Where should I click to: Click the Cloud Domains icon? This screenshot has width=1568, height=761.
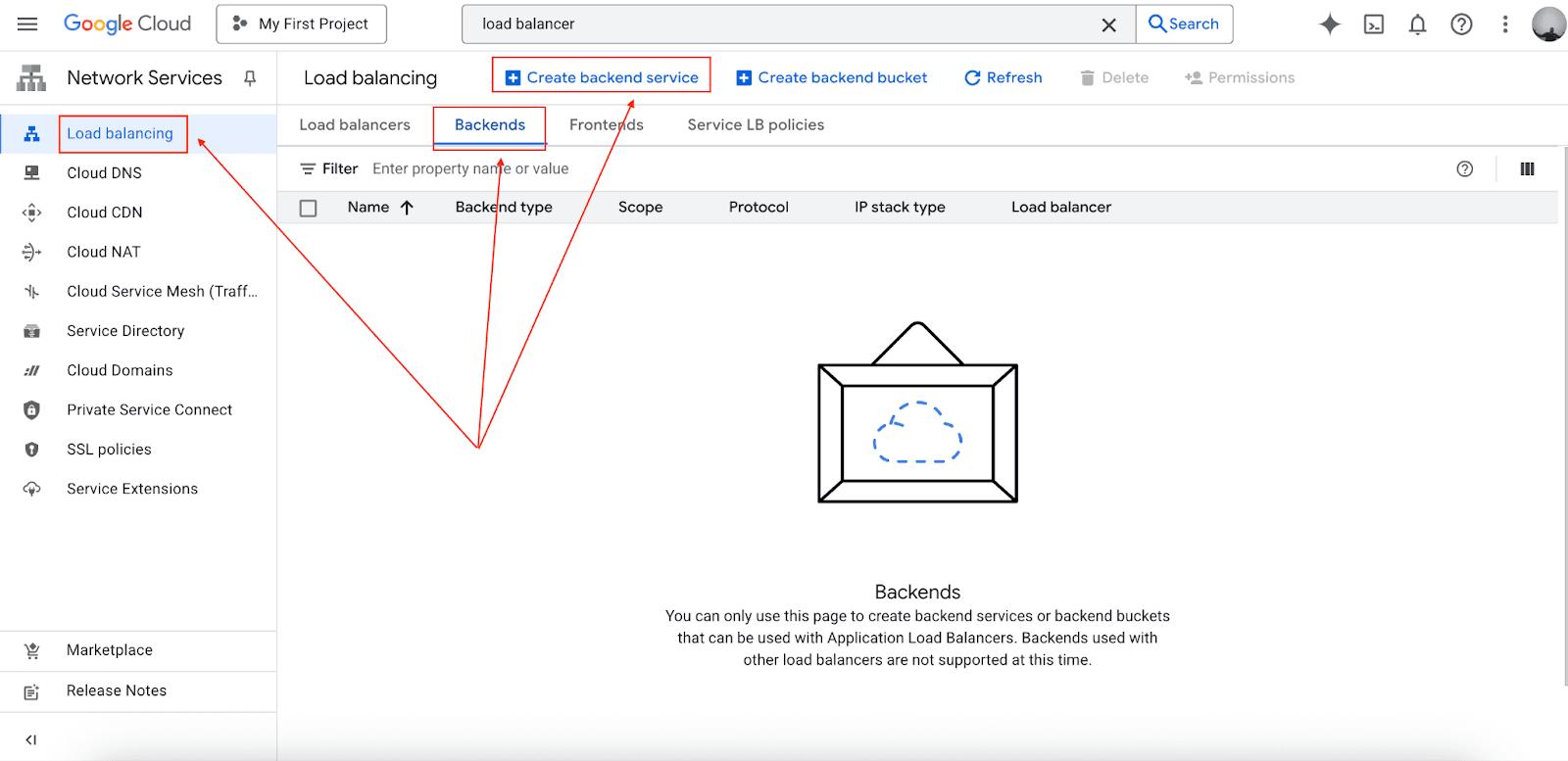point(31,370)
